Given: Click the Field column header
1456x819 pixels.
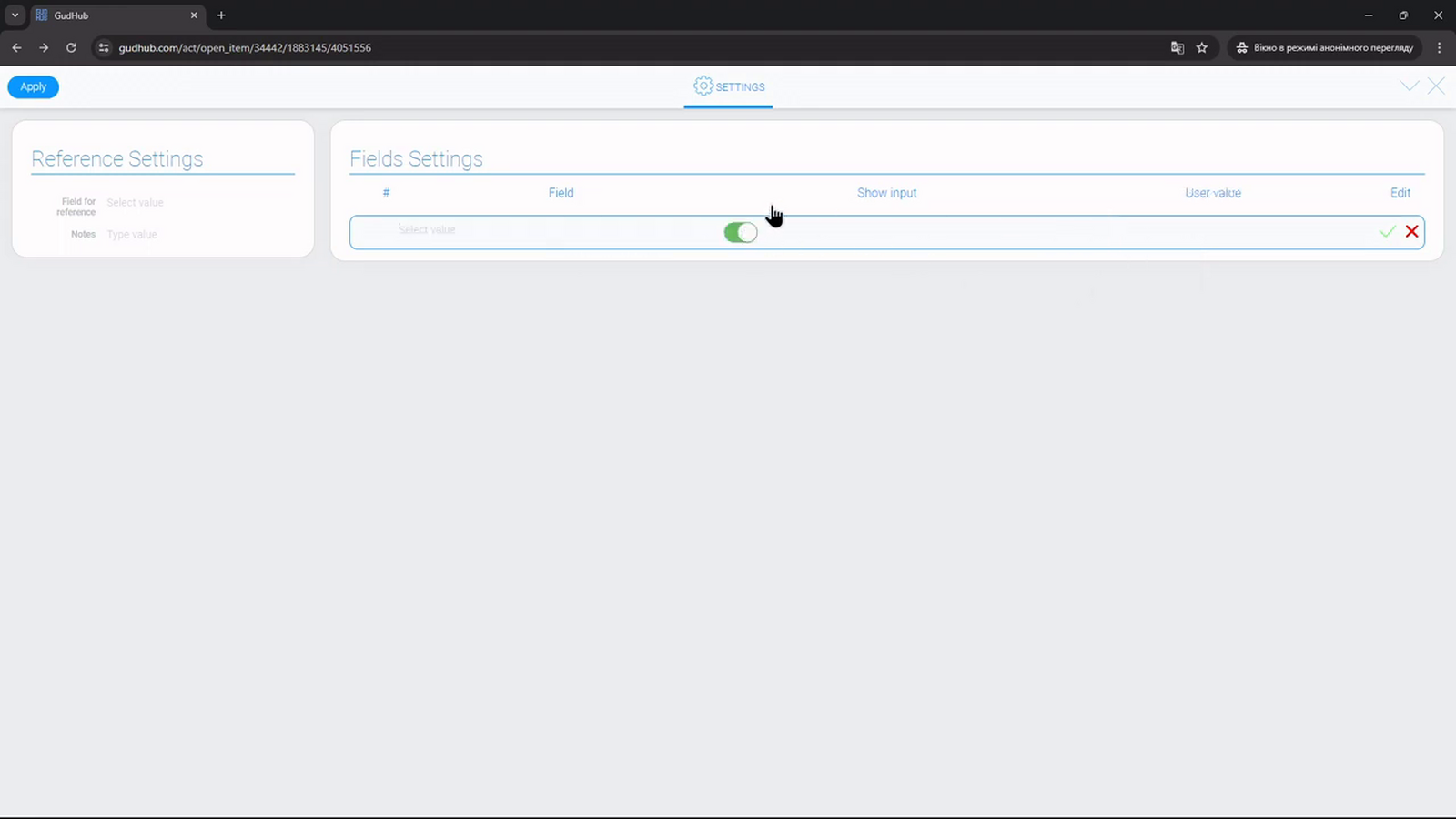Looking at the screenshot, I should click(x=561, y=193).
